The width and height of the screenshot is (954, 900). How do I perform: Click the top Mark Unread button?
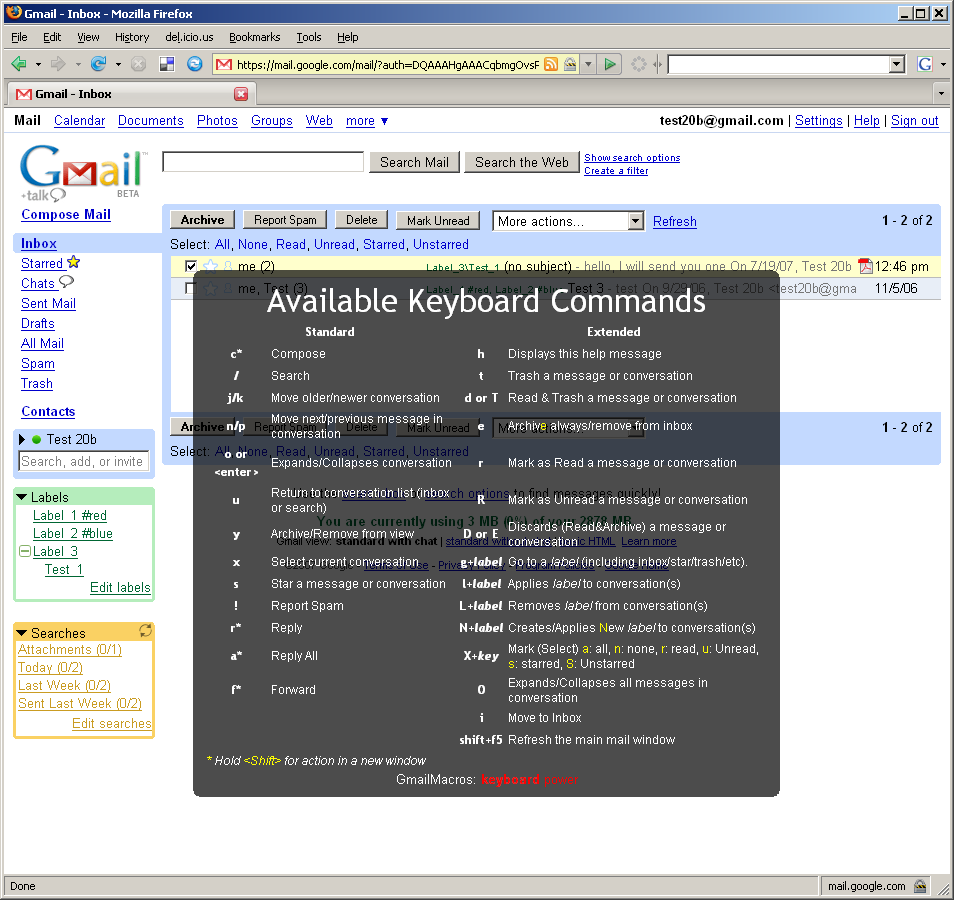pos(438,220)
